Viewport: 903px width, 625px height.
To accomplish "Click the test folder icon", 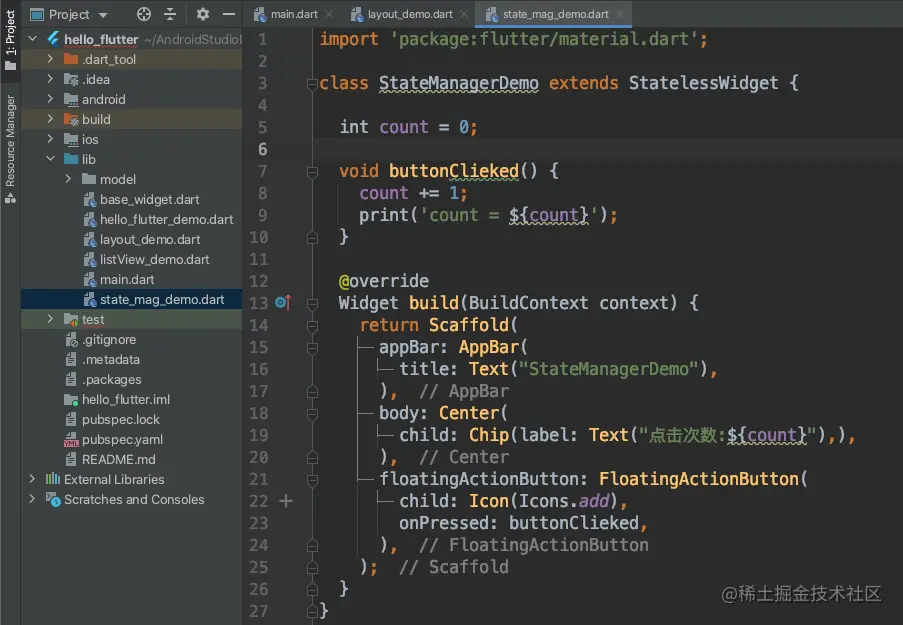I will point(71,319).
